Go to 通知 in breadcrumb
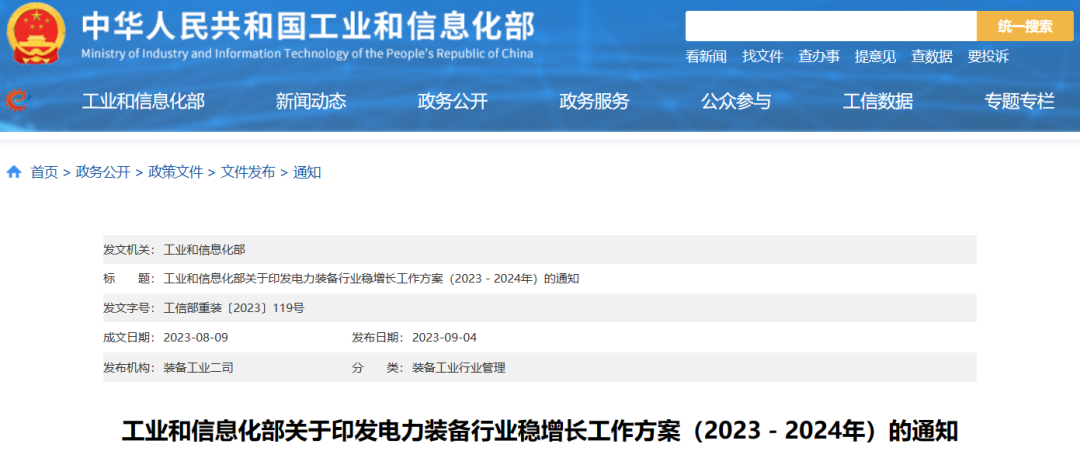1080x458 pixels. (307, 172)
